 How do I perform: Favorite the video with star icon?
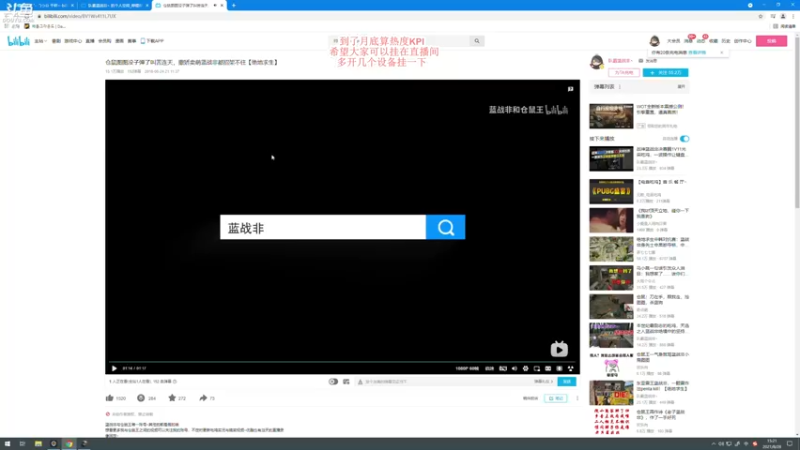(172, 398)
